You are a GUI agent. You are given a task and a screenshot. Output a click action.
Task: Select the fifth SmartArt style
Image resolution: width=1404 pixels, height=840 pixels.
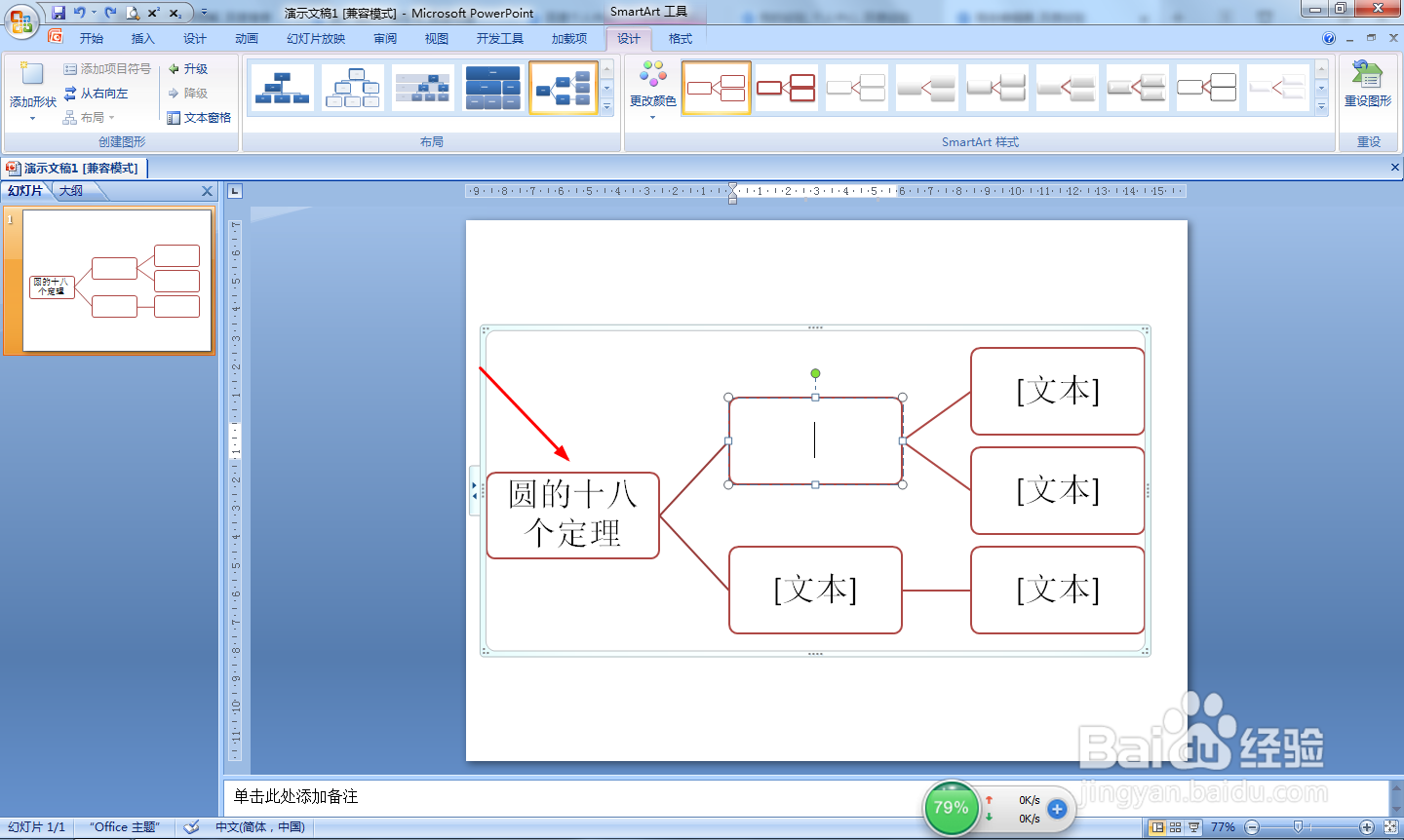(x=996, y=88)
